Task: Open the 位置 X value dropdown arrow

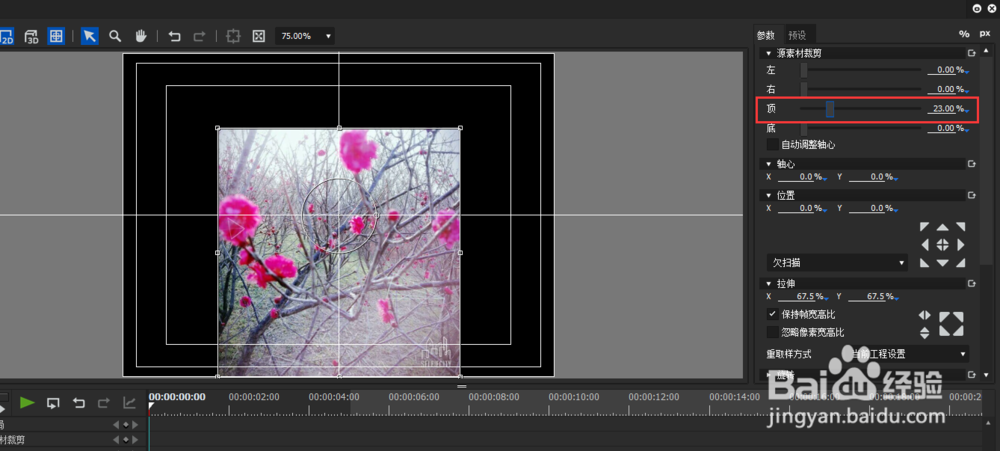Action: [825, 211]
